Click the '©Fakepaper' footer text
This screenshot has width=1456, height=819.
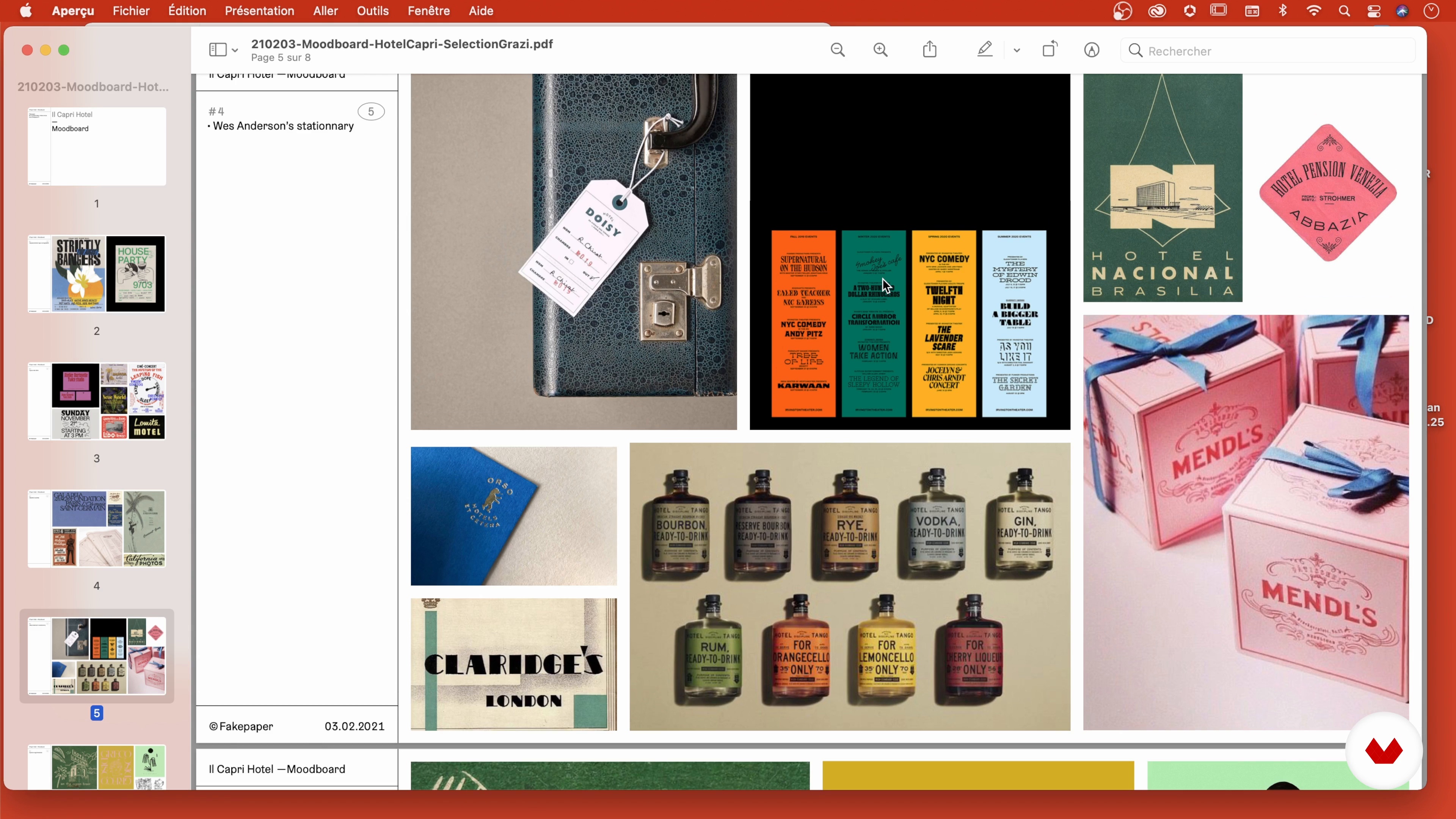[241, 726]
